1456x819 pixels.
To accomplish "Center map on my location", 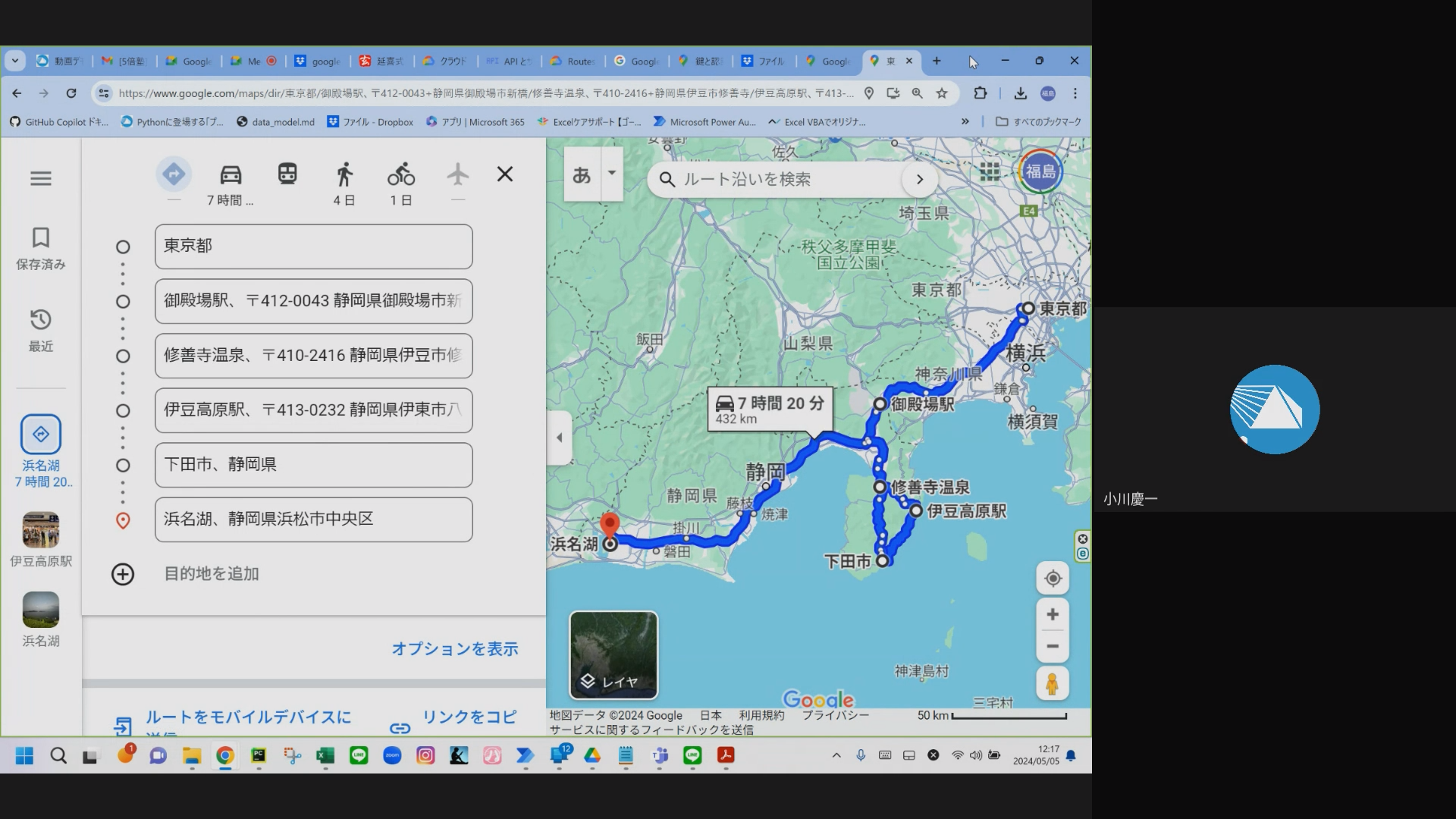I will pos(1053,579).
